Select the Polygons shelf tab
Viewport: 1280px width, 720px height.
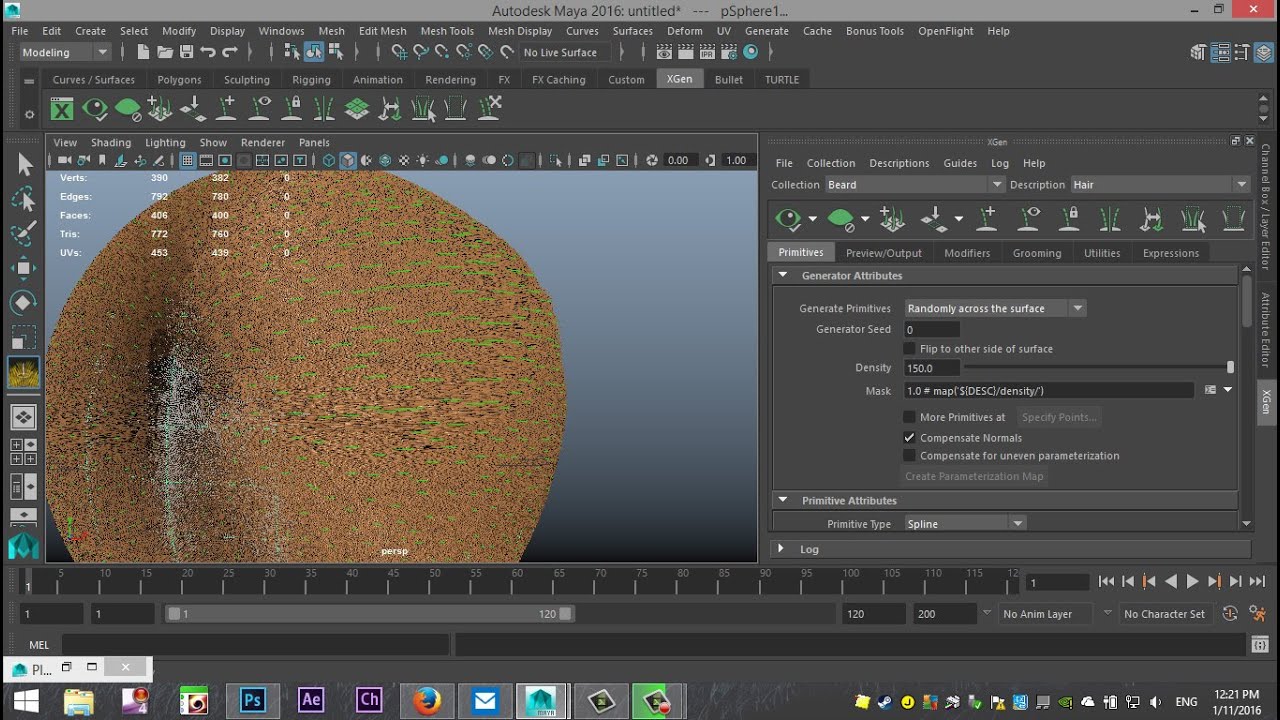coord(179,80)
